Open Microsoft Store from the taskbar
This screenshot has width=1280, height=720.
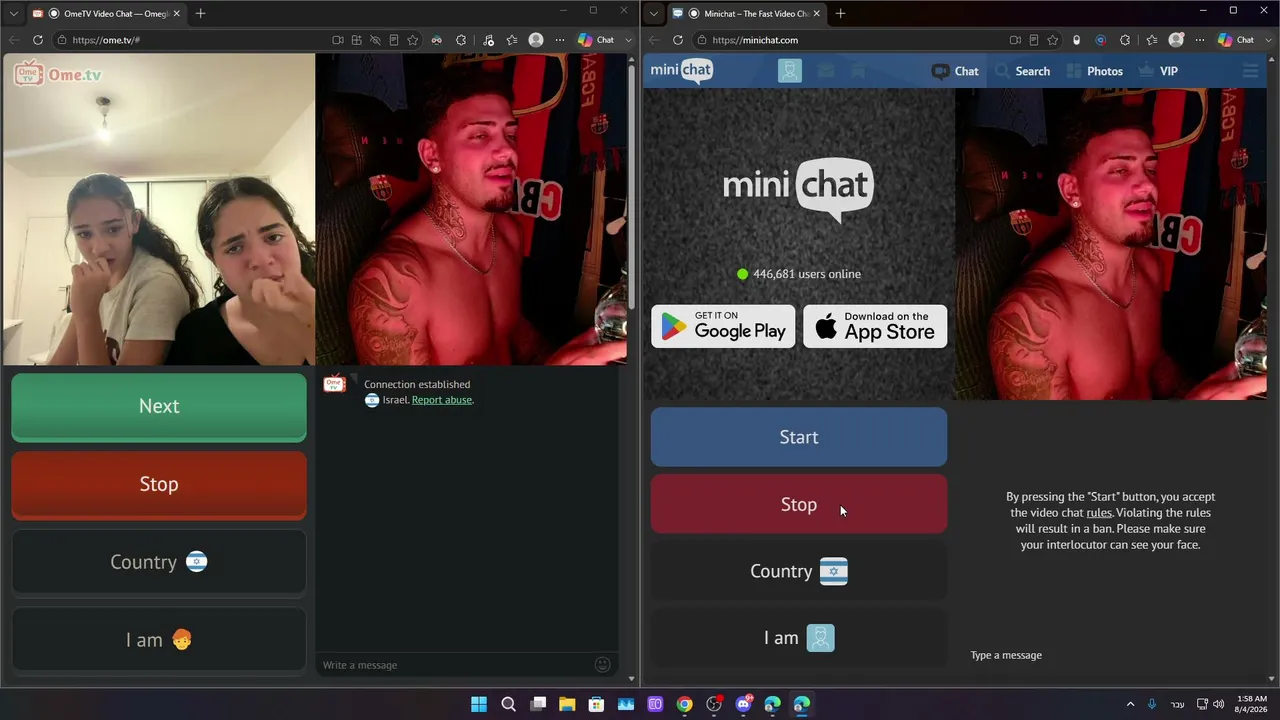click(x=596, y=704)
